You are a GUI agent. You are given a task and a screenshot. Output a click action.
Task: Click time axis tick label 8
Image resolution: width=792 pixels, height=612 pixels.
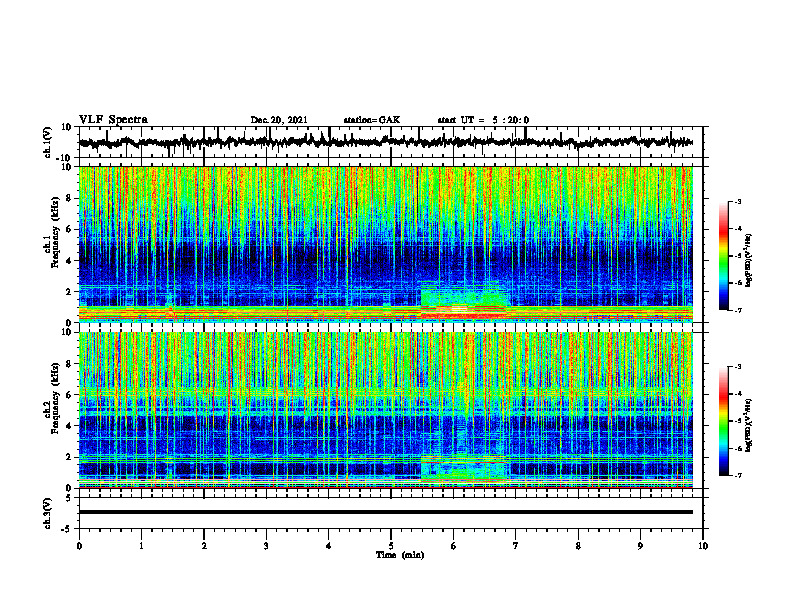(x=578, y=546)
